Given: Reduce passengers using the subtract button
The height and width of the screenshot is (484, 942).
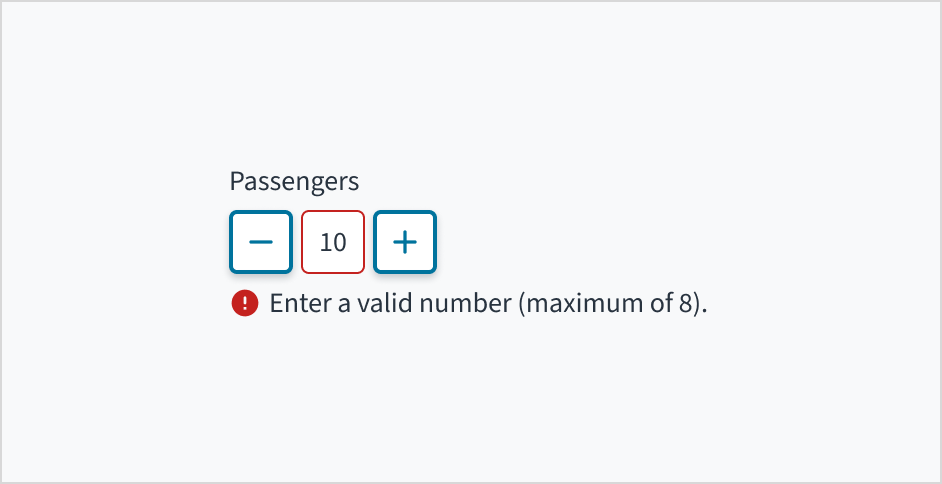Looking at the screenshot, I should click(x=261, y=242).
